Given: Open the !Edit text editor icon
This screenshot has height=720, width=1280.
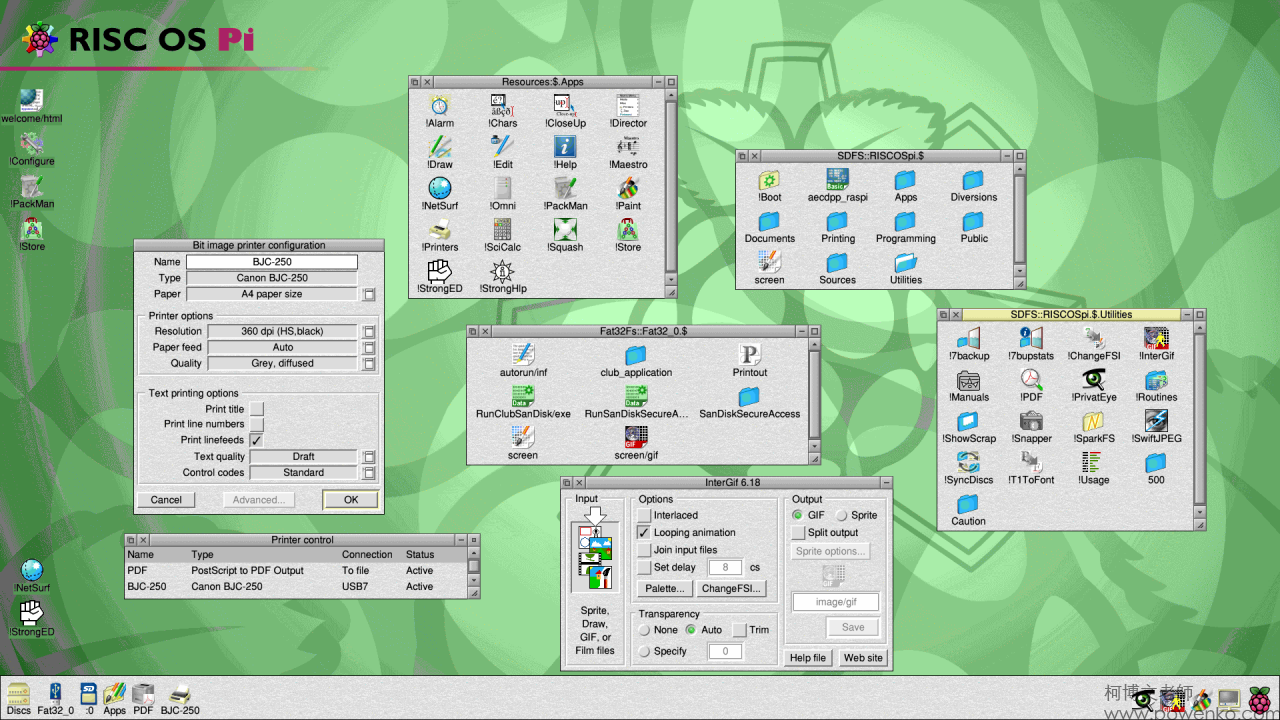Looking at the screenshot, I should 503,151.
